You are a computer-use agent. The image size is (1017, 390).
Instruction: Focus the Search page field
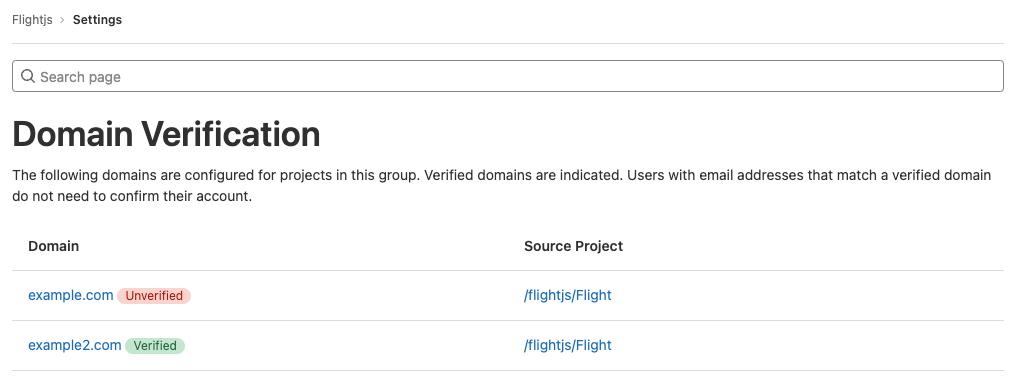pyautogui.click(x=508, y=77)
